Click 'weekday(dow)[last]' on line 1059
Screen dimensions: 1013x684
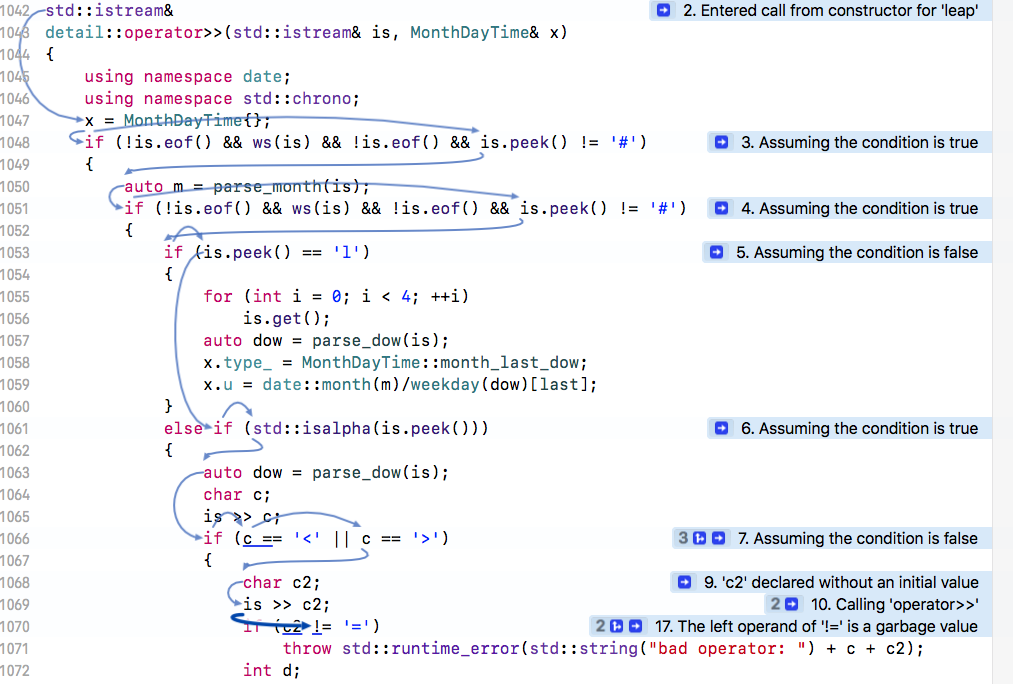(x=499, y=384)
